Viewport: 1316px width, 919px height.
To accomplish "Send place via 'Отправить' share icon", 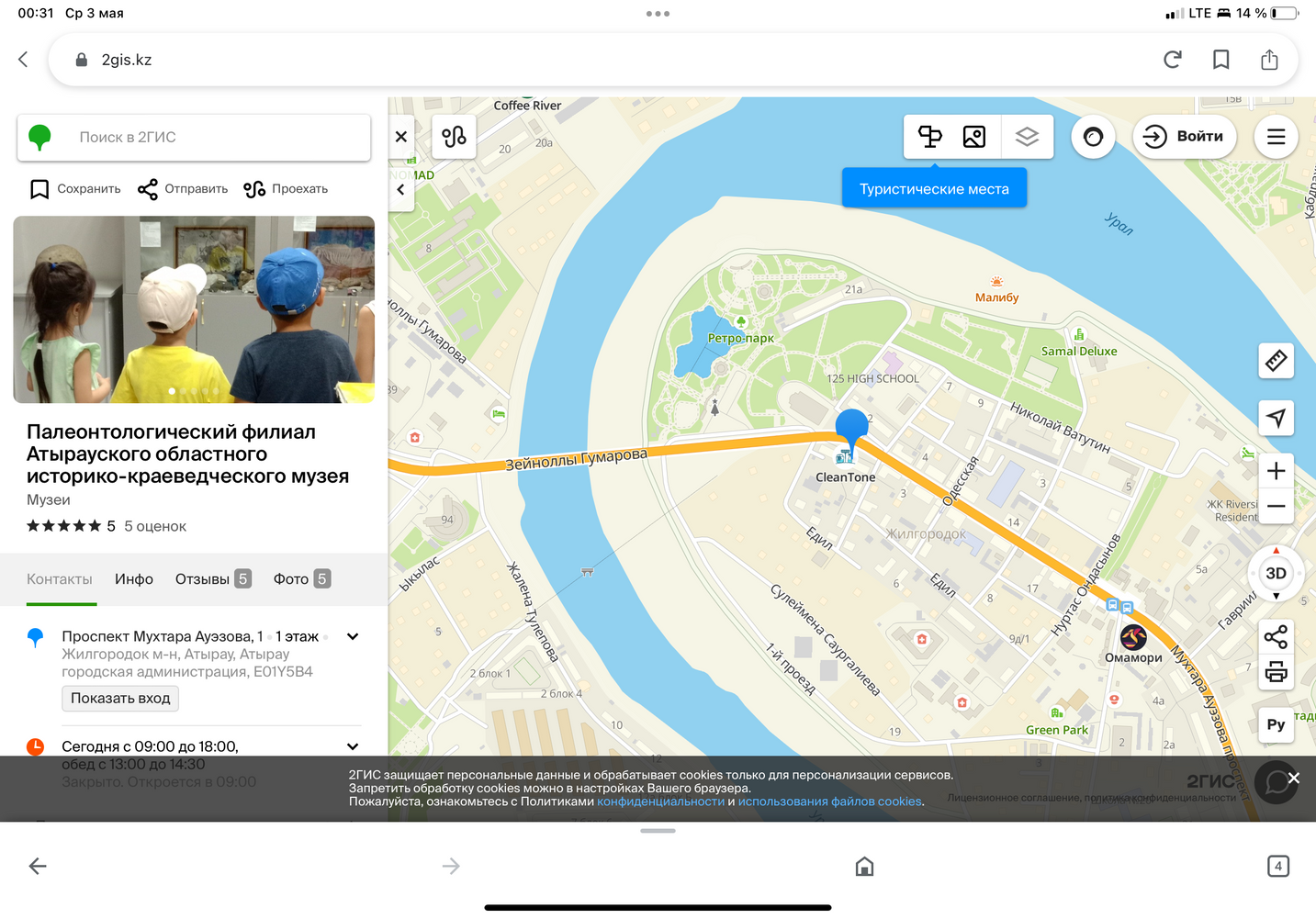I will click(183, 189).
